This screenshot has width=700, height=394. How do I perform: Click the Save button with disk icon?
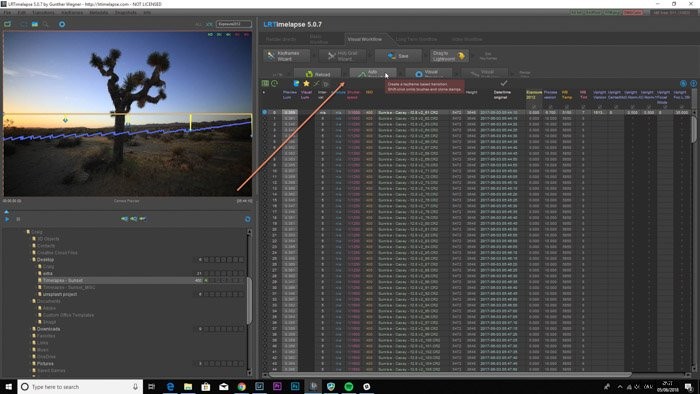pos(398,56)
